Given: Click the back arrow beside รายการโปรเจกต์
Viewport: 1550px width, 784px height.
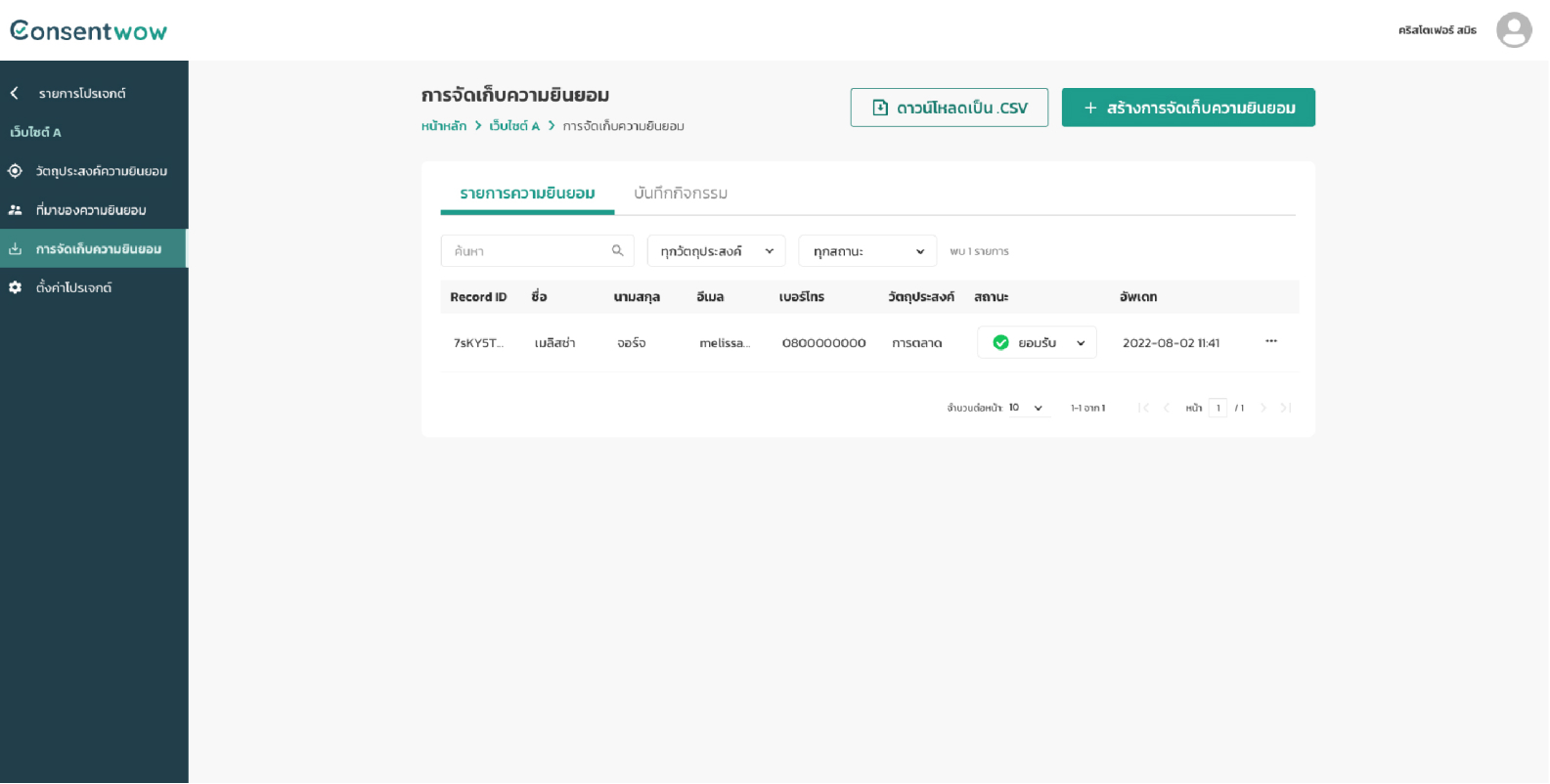Looking at the screenshot, I should (x=15, y=94).
